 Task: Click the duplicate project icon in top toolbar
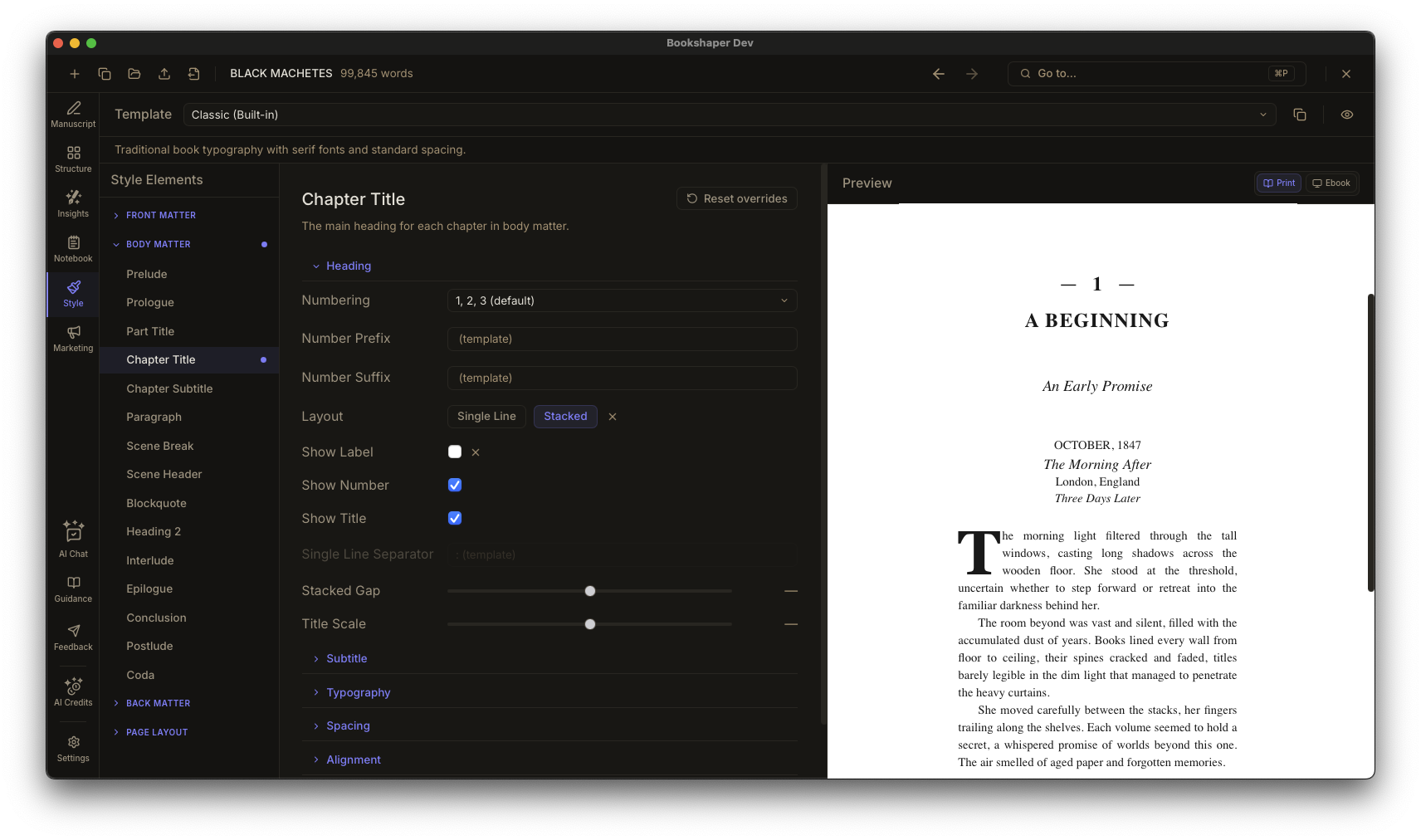pyautogui.click(x=105, y=74)
